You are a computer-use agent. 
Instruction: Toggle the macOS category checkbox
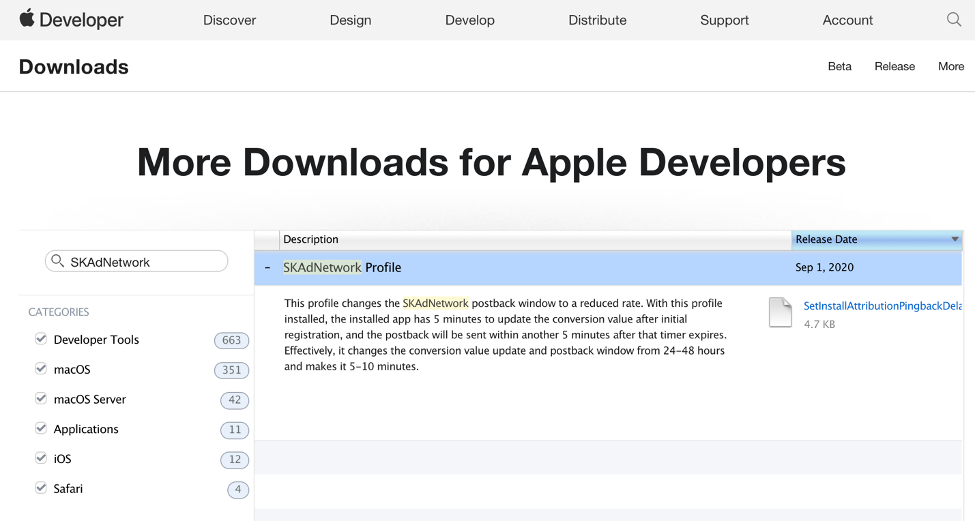coord(41,369)
